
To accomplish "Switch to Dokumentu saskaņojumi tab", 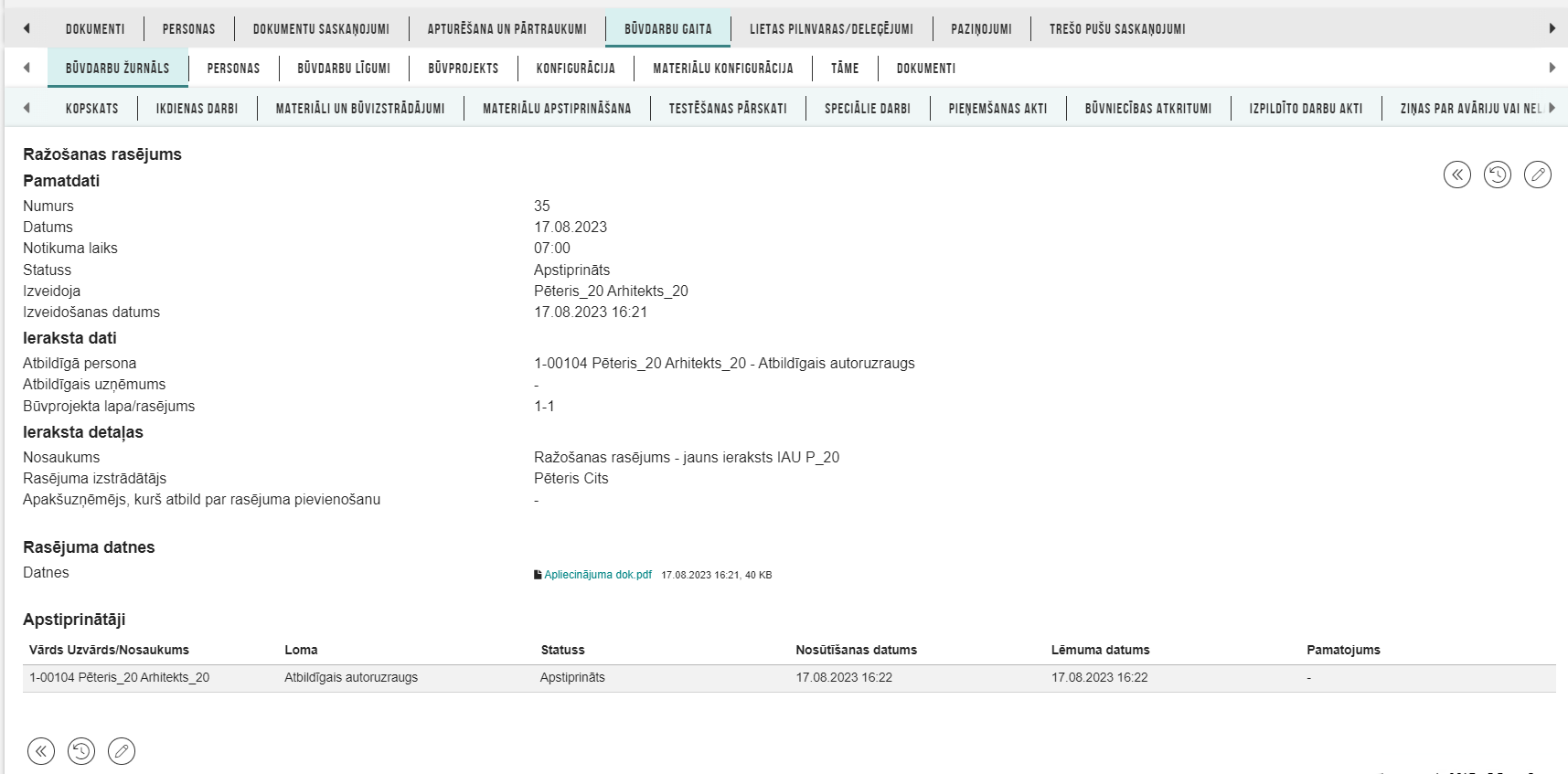I will point(321,29).
